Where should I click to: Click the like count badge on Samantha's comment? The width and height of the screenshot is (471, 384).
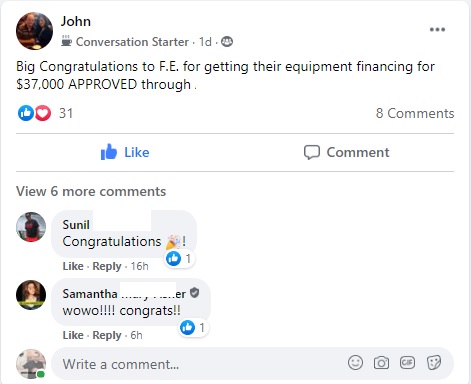[x=193, y=328]
